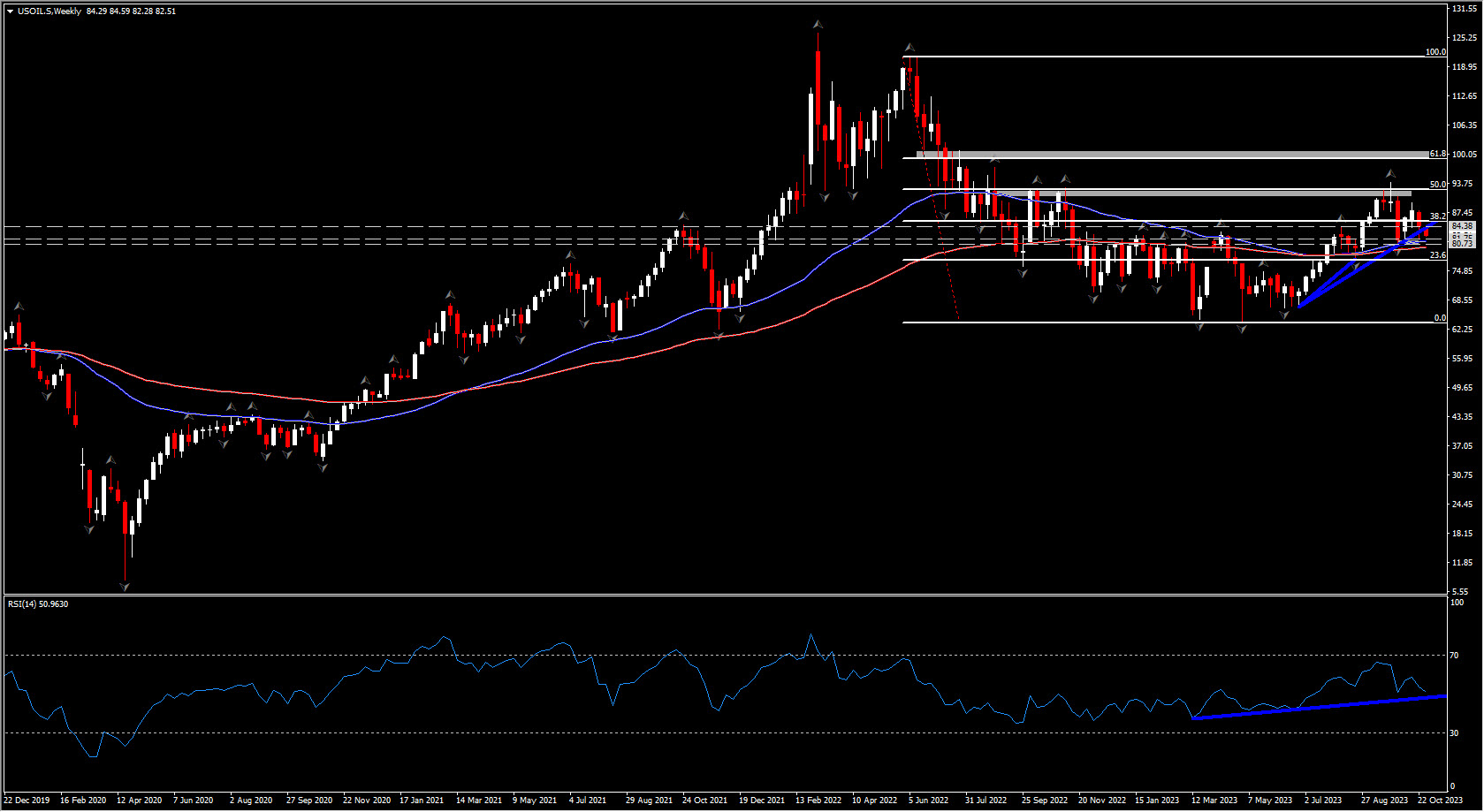Screen dimensions: 1484x812
Task: Open the chart dropdown triangle beside USOIL.S,Weekly
Action: tap(10, 11)
